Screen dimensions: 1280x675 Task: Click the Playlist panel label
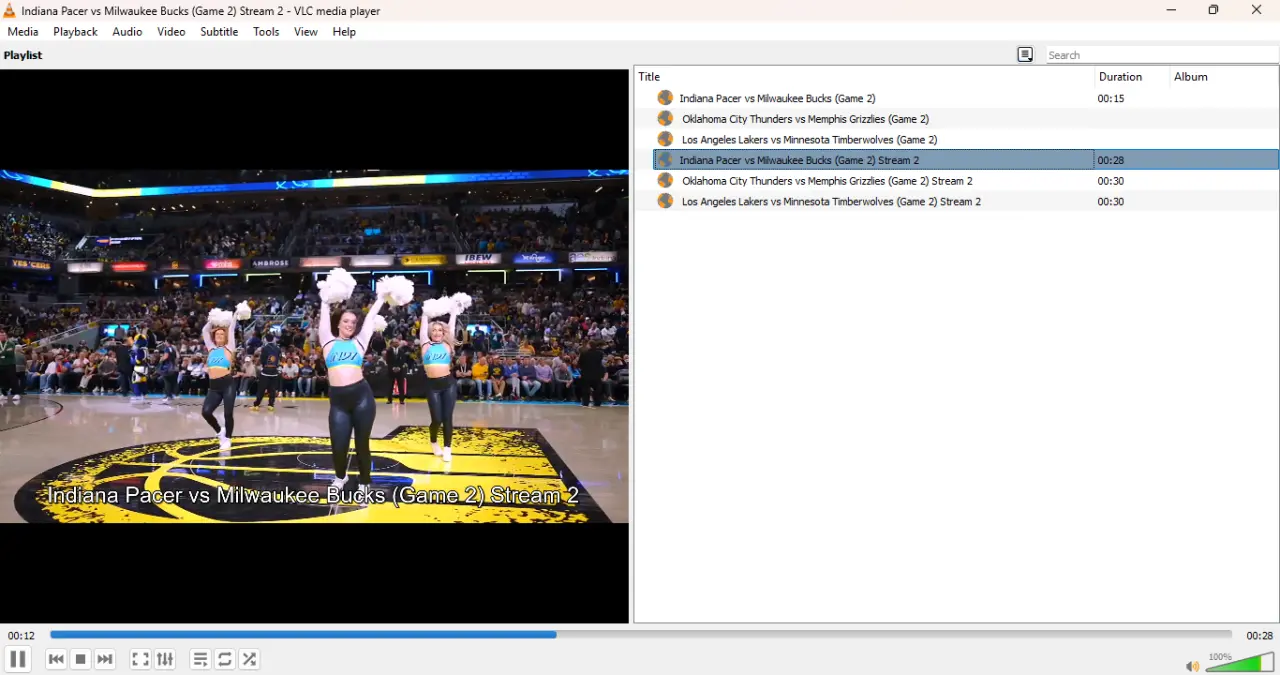point(23,55)
